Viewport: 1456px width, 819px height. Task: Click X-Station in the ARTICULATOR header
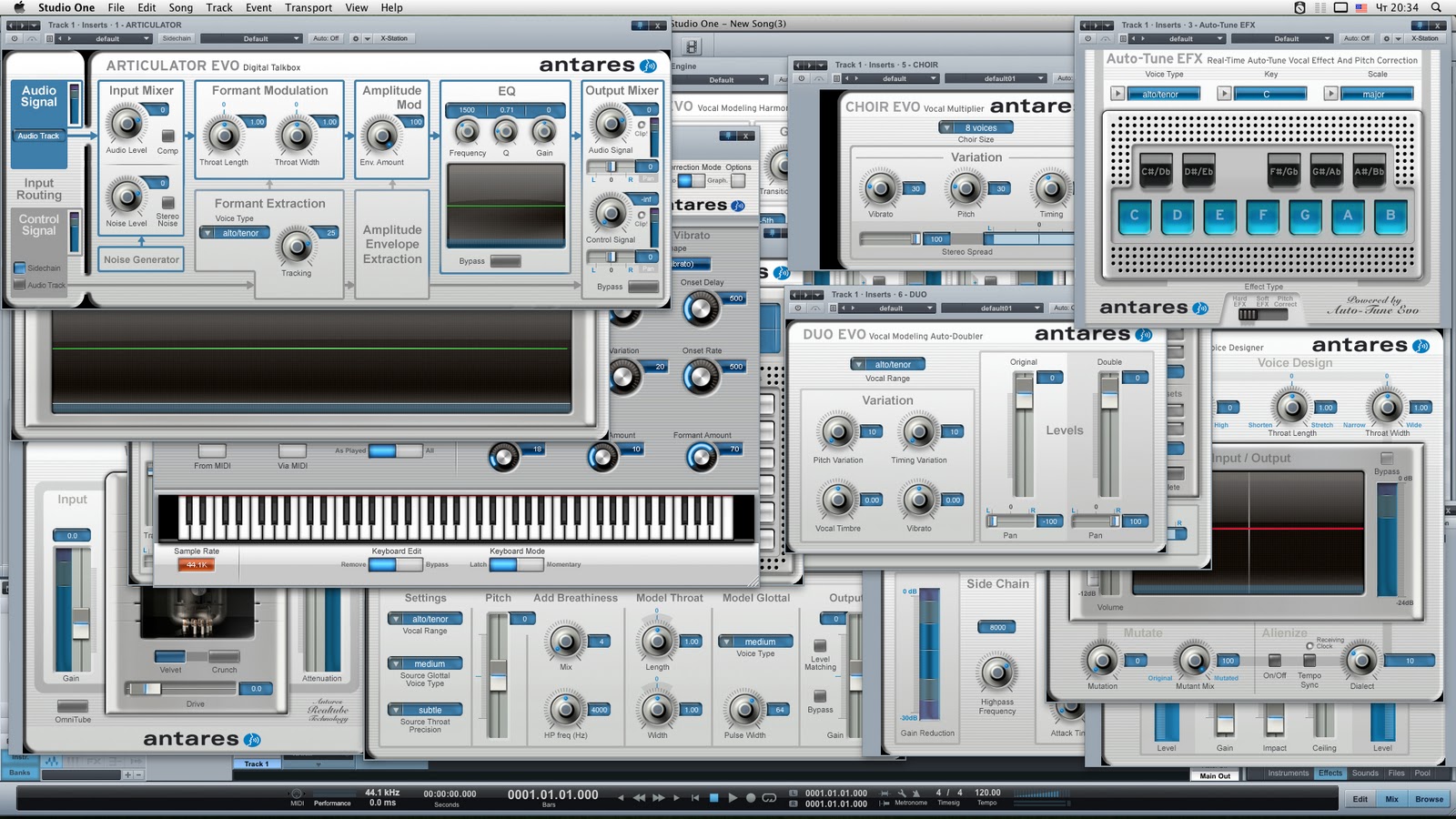point(394,38)
